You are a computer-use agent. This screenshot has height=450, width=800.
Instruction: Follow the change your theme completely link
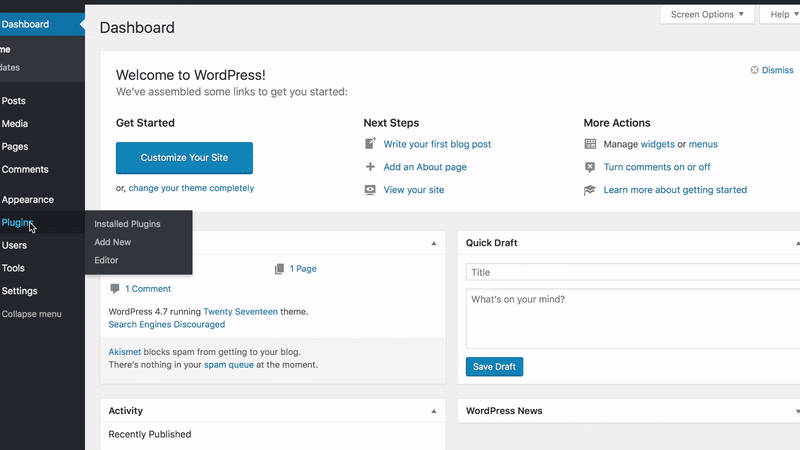click(x=191, y=188)
